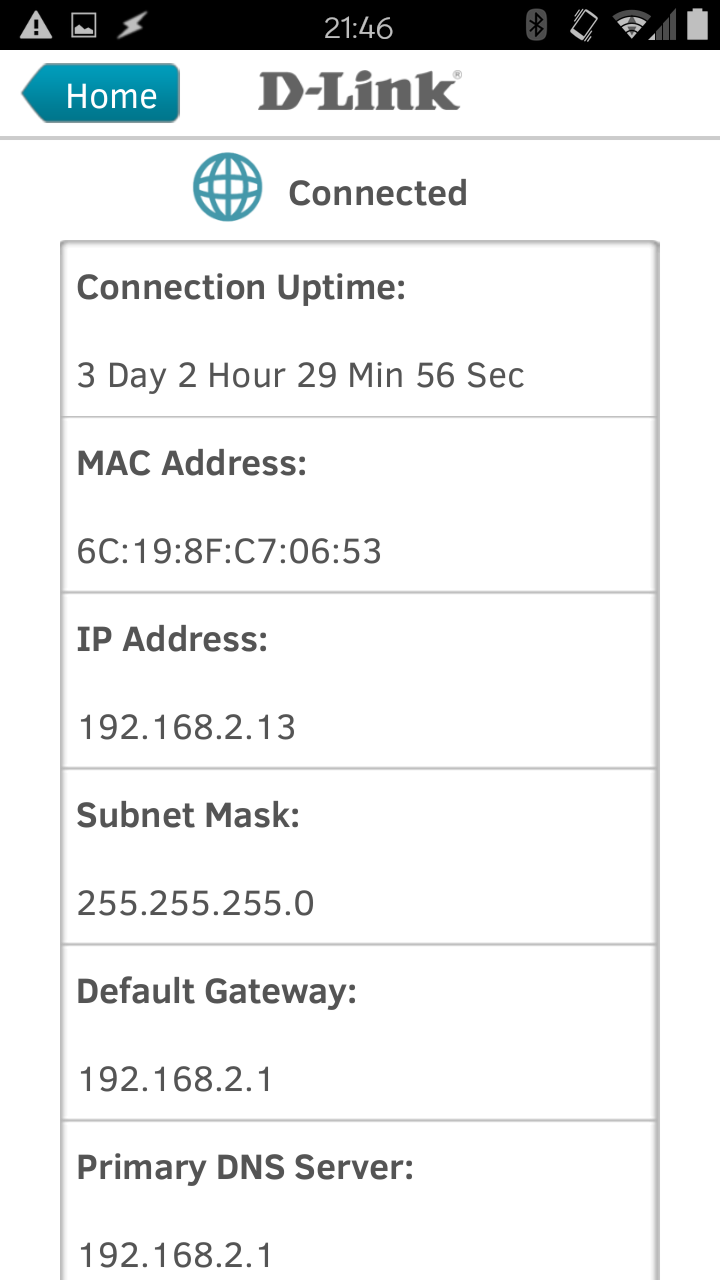Screen dimensions: 720x1280
Task: Tap the screen rotation status icon
Action: pos(583,26)
